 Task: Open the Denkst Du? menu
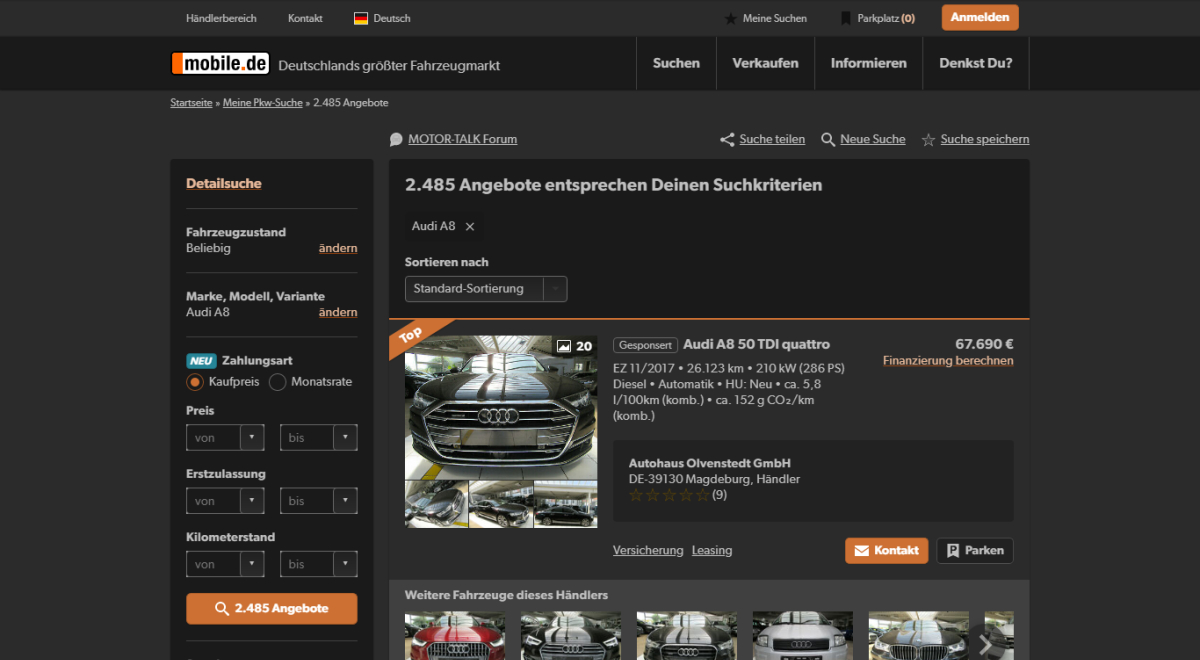(x=976, y=63)
